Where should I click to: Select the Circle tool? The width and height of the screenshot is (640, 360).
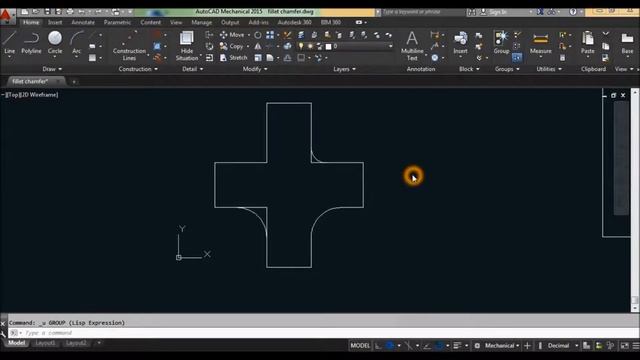pos(55,42)
